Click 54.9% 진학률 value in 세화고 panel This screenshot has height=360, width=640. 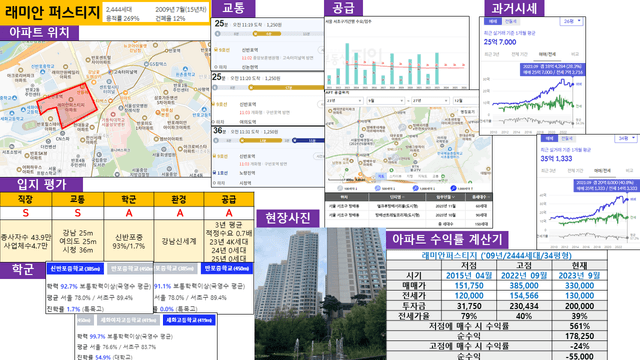pos(102,357)
